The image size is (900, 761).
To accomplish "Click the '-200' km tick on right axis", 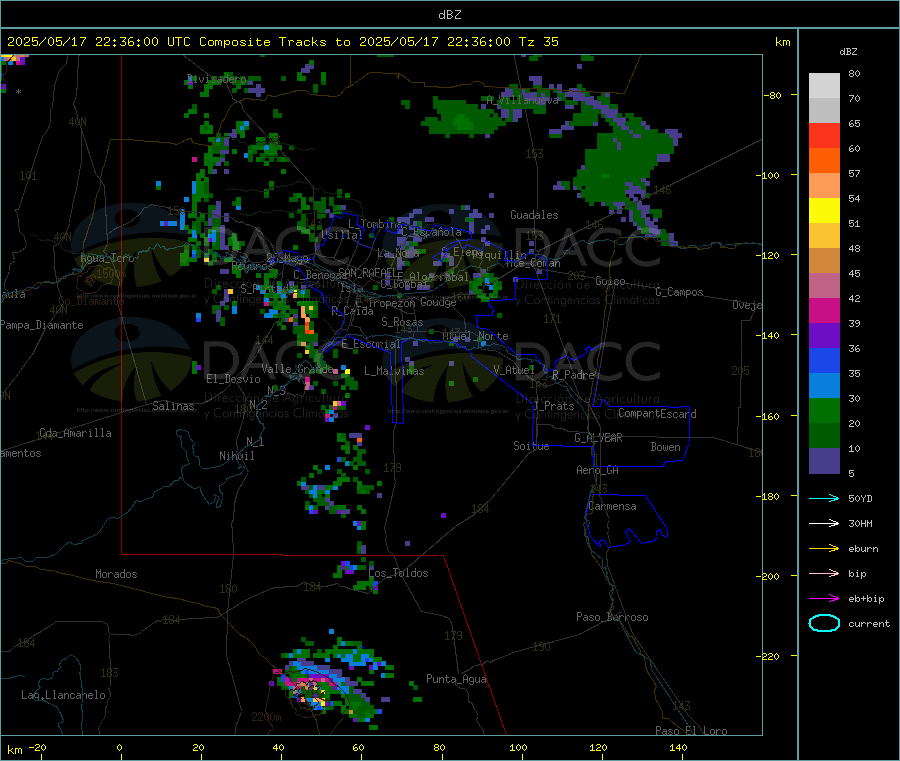I will click(x=769, y=576).
